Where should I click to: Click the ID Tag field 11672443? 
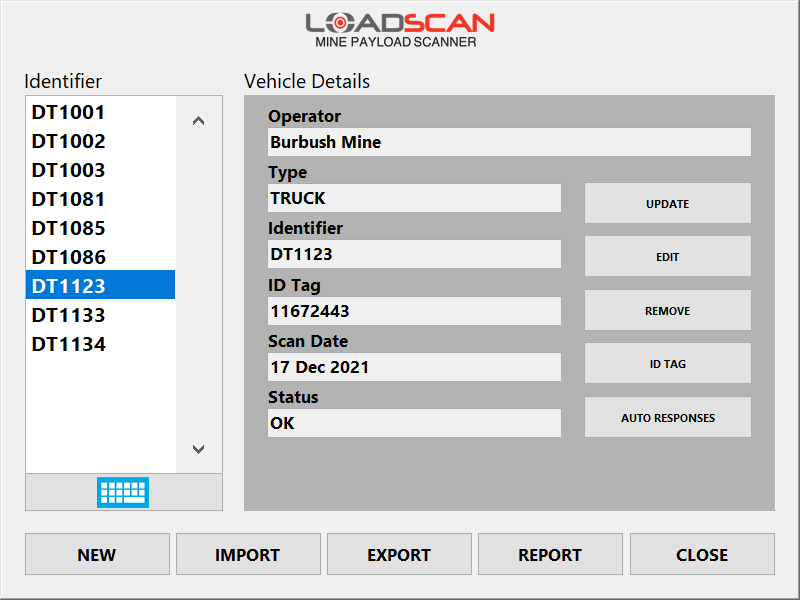coord(414,311)
